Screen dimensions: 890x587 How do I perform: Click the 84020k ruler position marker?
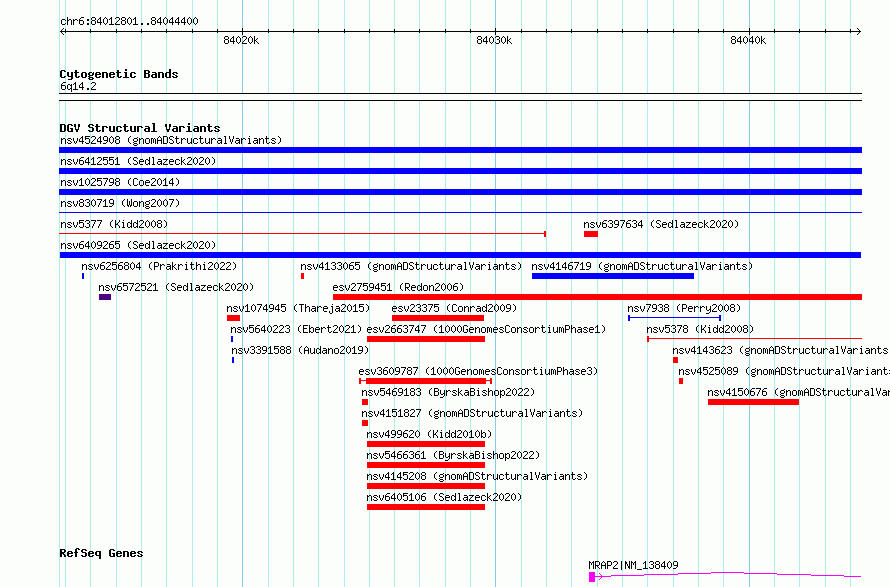pos(241,40)
